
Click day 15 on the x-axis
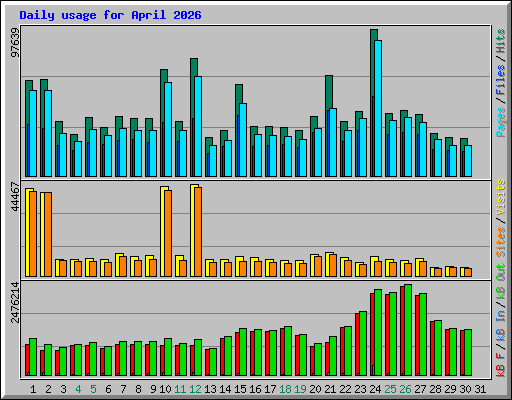tap(240, 389)
